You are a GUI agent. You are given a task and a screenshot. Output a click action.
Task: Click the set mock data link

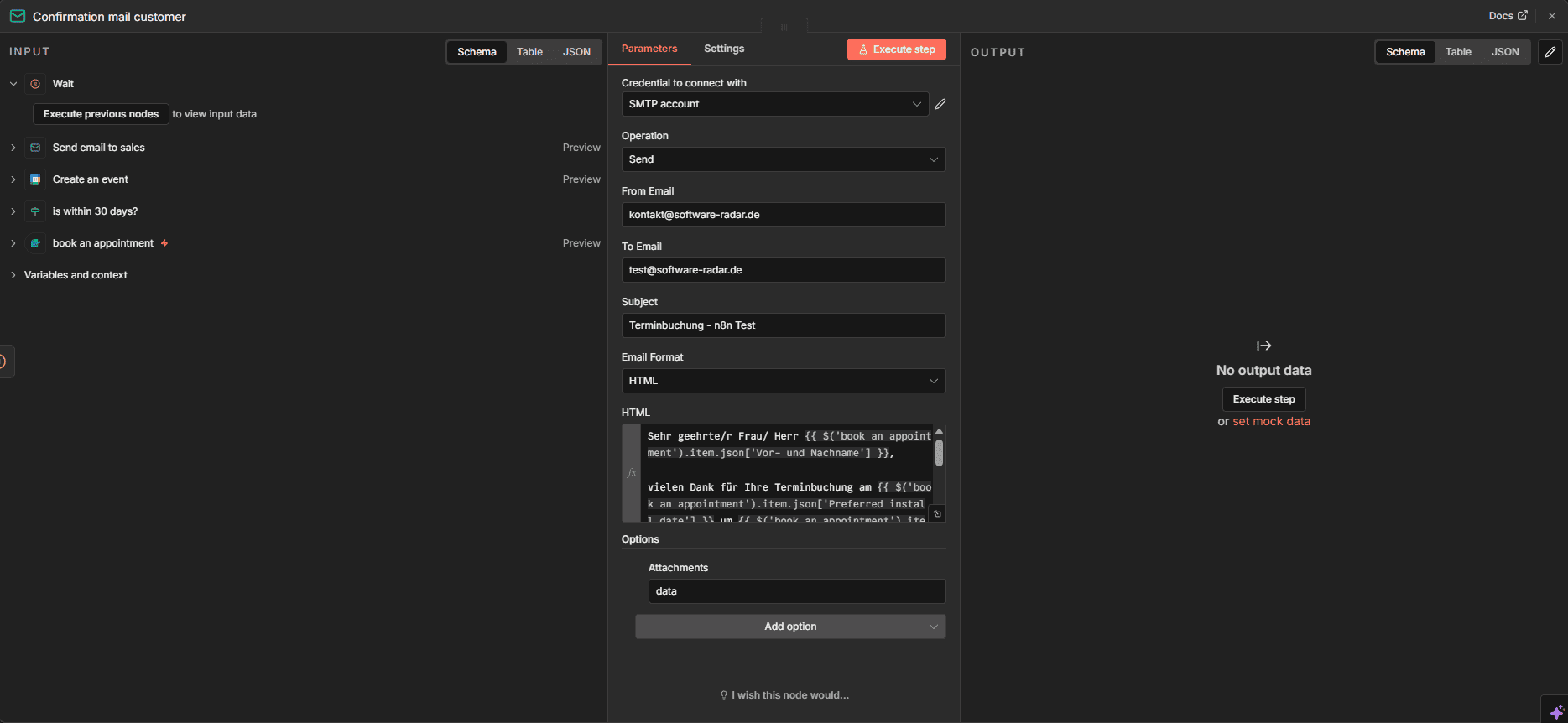(x=1271, y=421)
